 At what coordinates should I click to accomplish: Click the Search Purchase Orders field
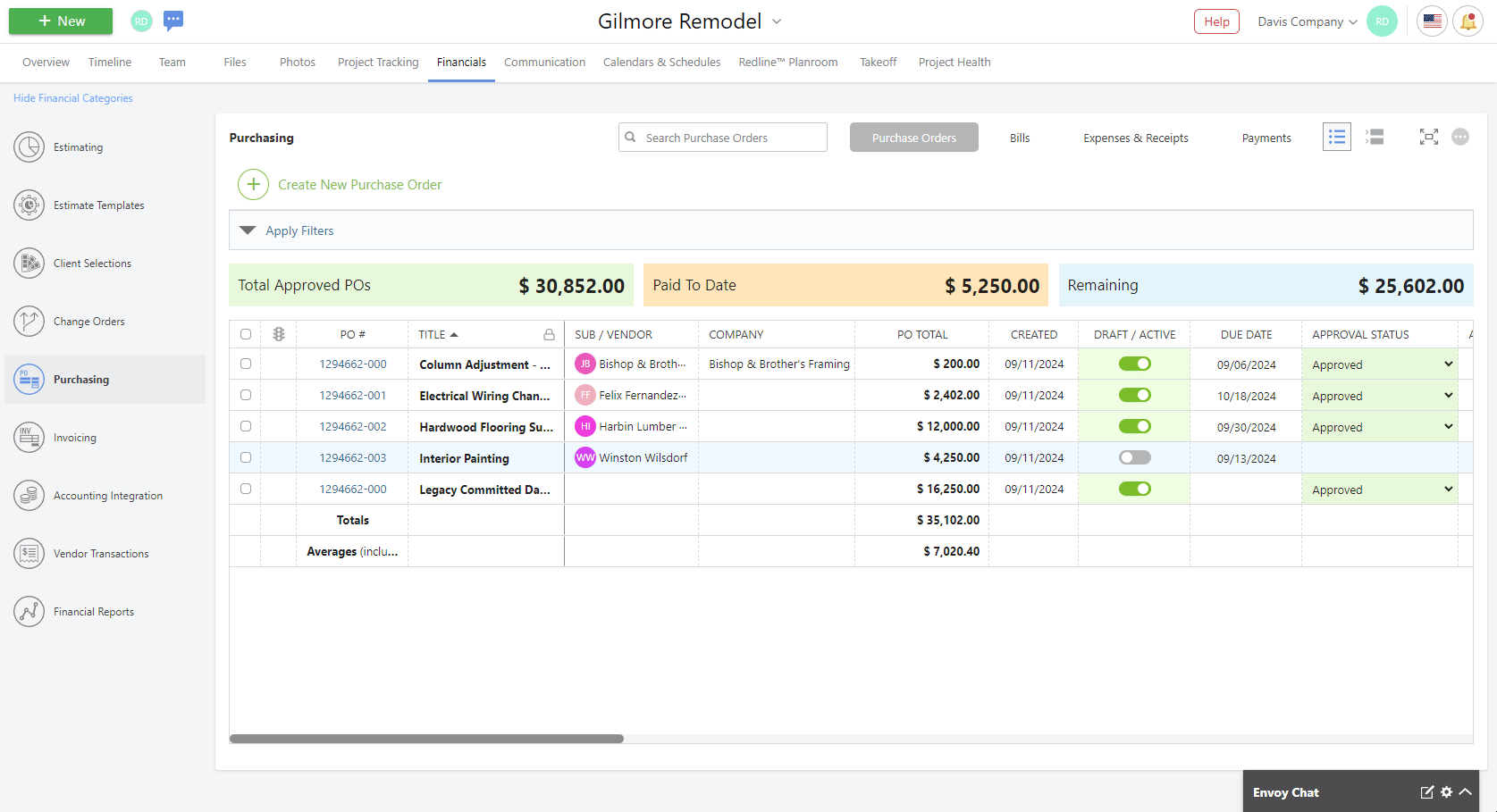pyautogui.click(x=722, y=137)
